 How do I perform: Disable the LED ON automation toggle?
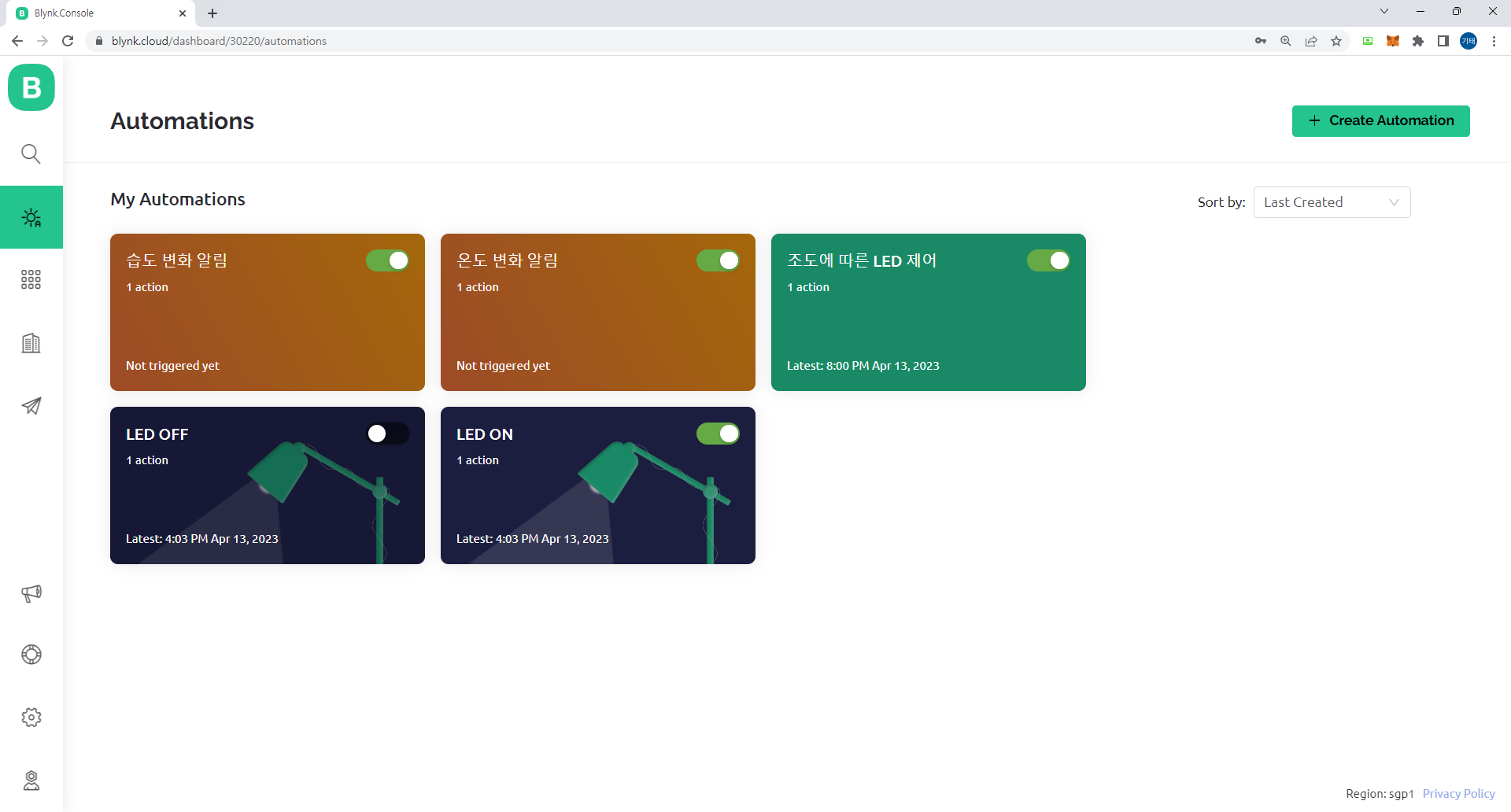point(718,434)
